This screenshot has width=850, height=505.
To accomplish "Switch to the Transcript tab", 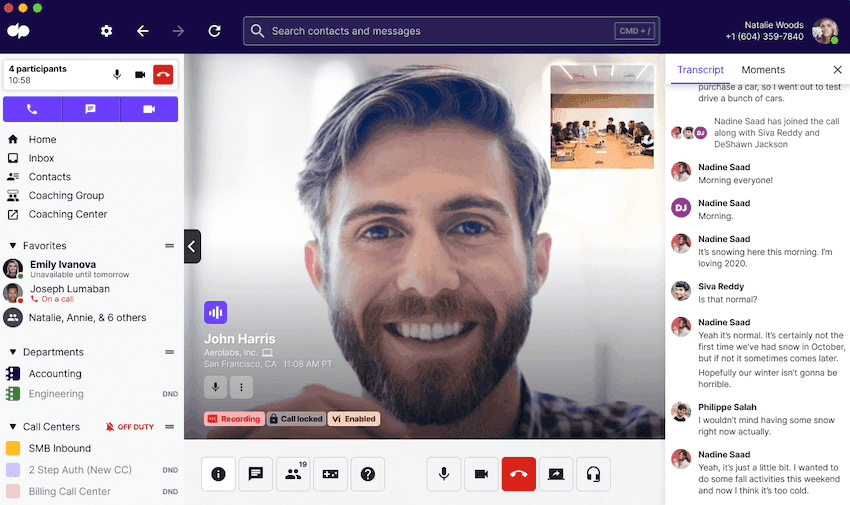I will [x=700, y=70].
